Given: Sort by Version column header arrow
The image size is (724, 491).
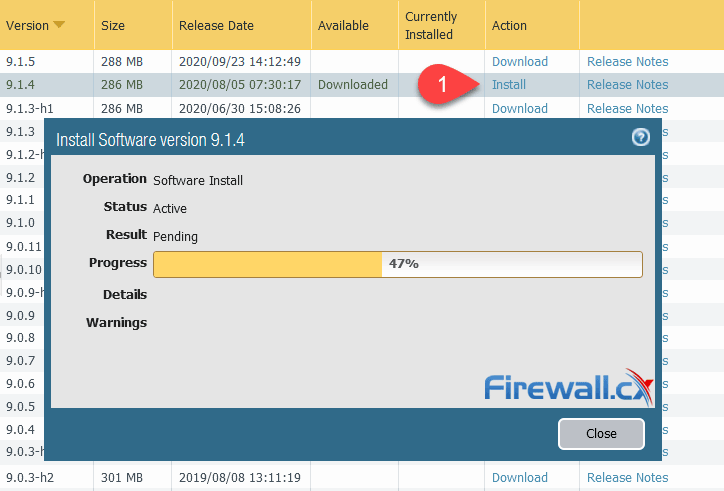Looking at the screenshot, I should [x=59, y=24].
